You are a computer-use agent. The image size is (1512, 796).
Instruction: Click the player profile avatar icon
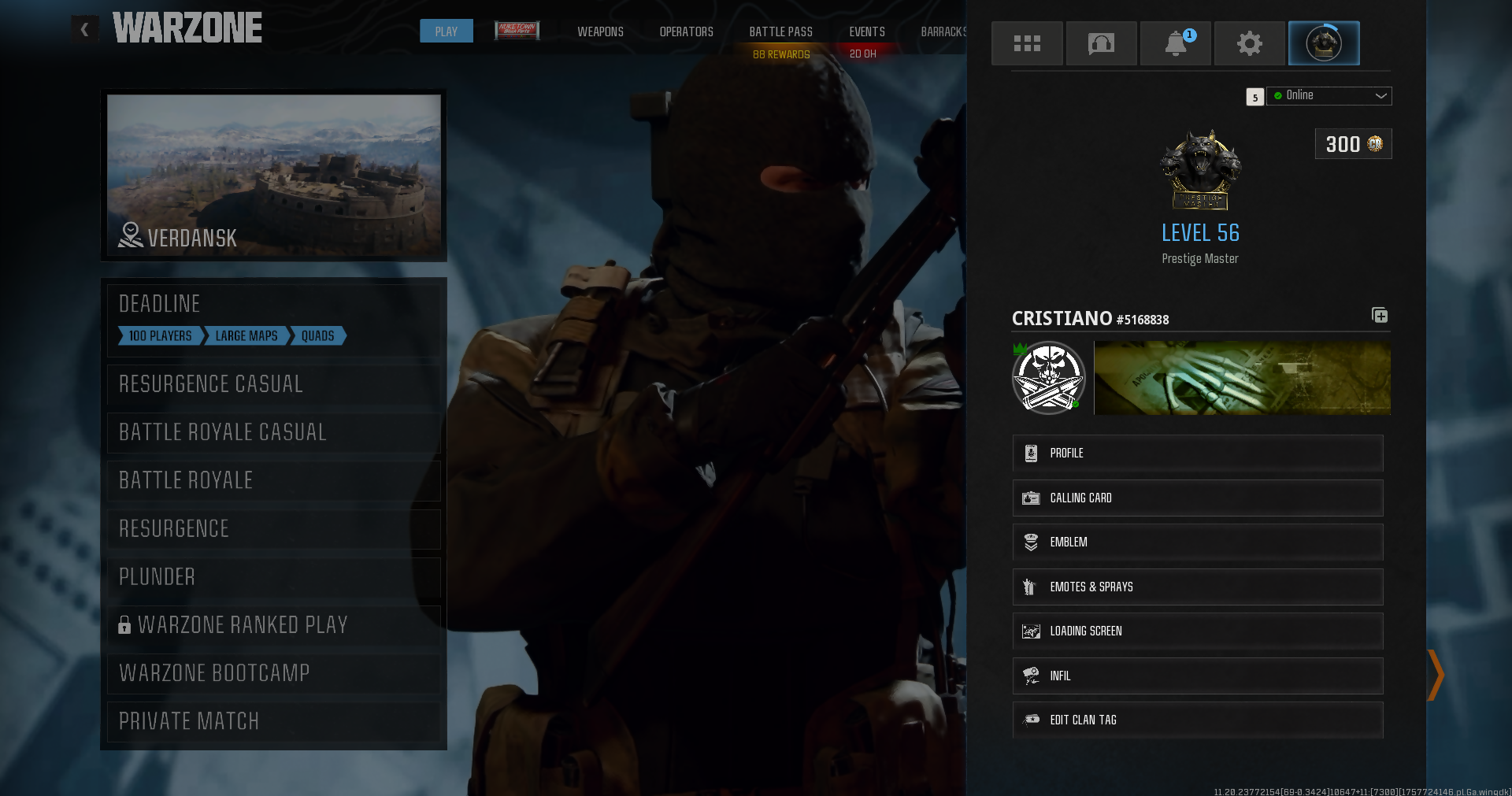(1323, 43)
